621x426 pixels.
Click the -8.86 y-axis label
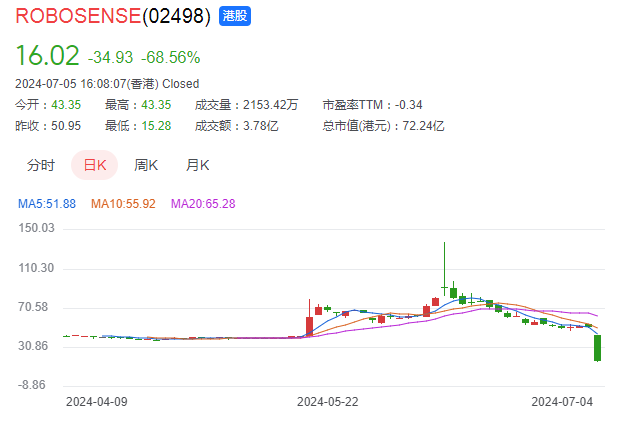[x=32, y=385]
